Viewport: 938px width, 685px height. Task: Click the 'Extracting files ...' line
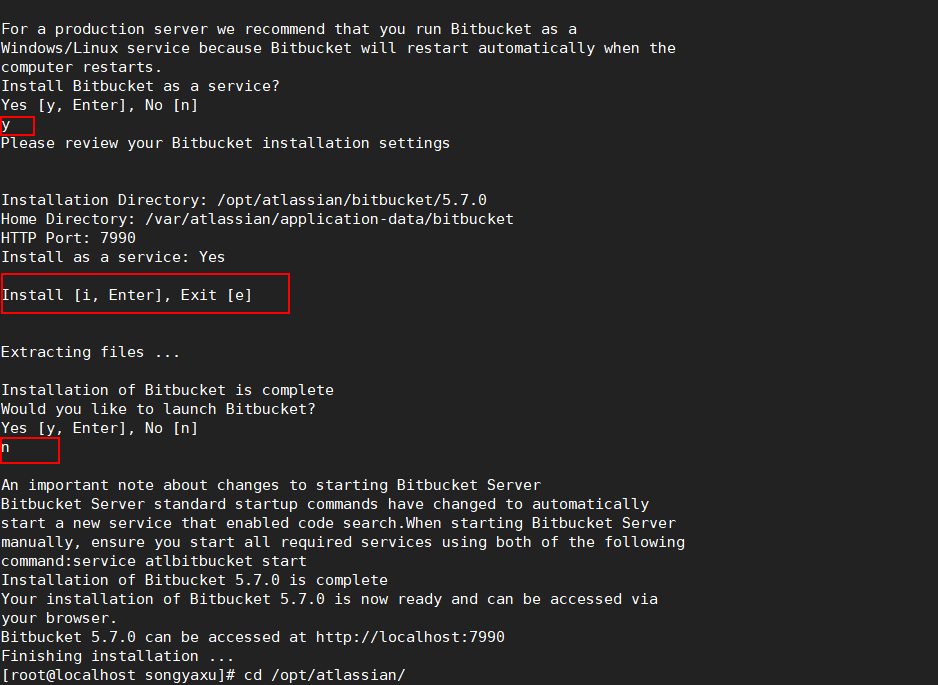pos(90,352)
